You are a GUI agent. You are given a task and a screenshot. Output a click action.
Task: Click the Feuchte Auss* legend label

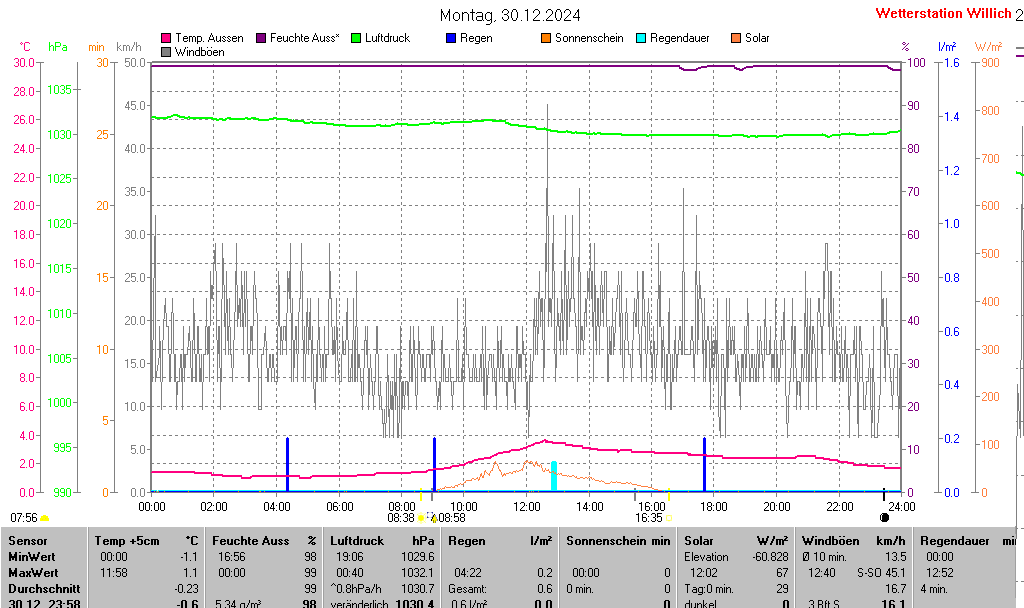[305, 38]
